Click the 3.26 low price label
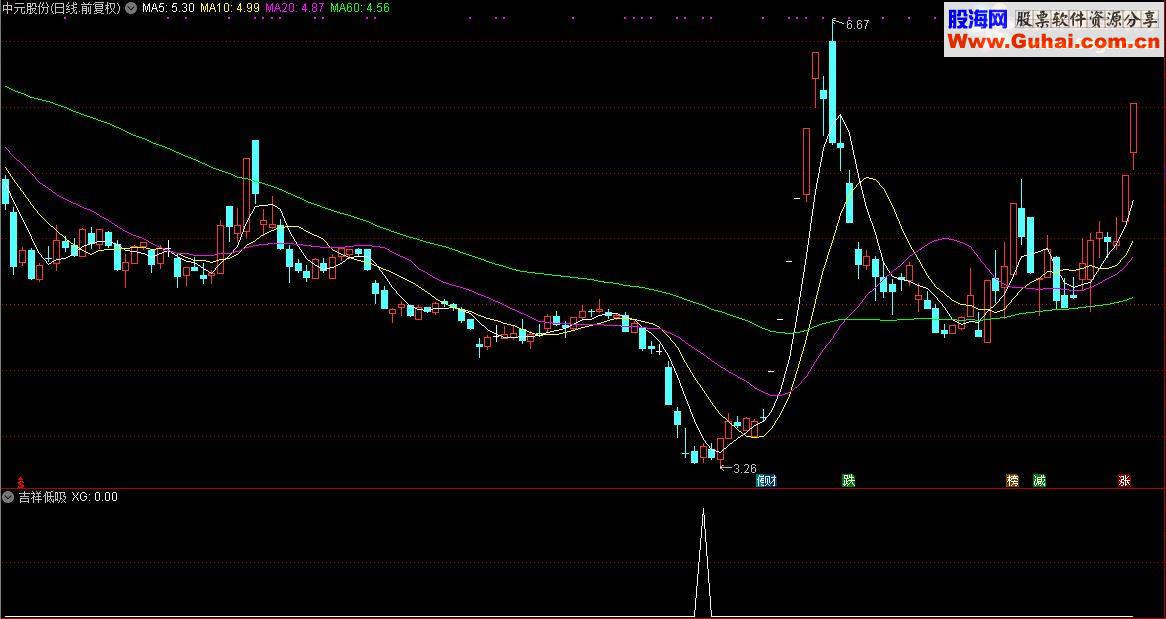The height and width of the screenshot is (619, 1166). point(744,469)
